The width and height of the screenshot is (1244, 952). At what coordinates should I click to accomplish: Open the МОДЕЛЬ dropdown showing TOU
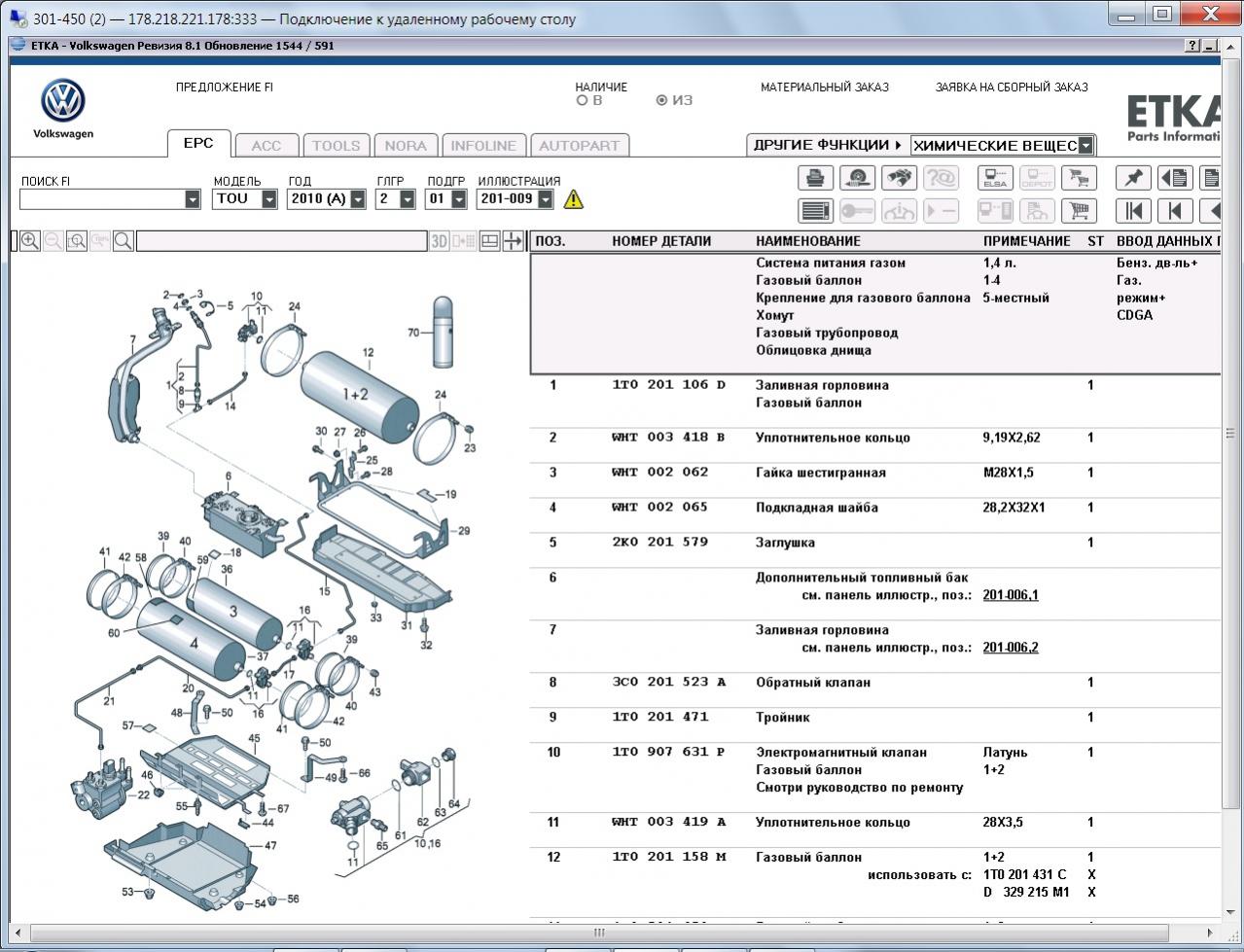coord(269,199)
